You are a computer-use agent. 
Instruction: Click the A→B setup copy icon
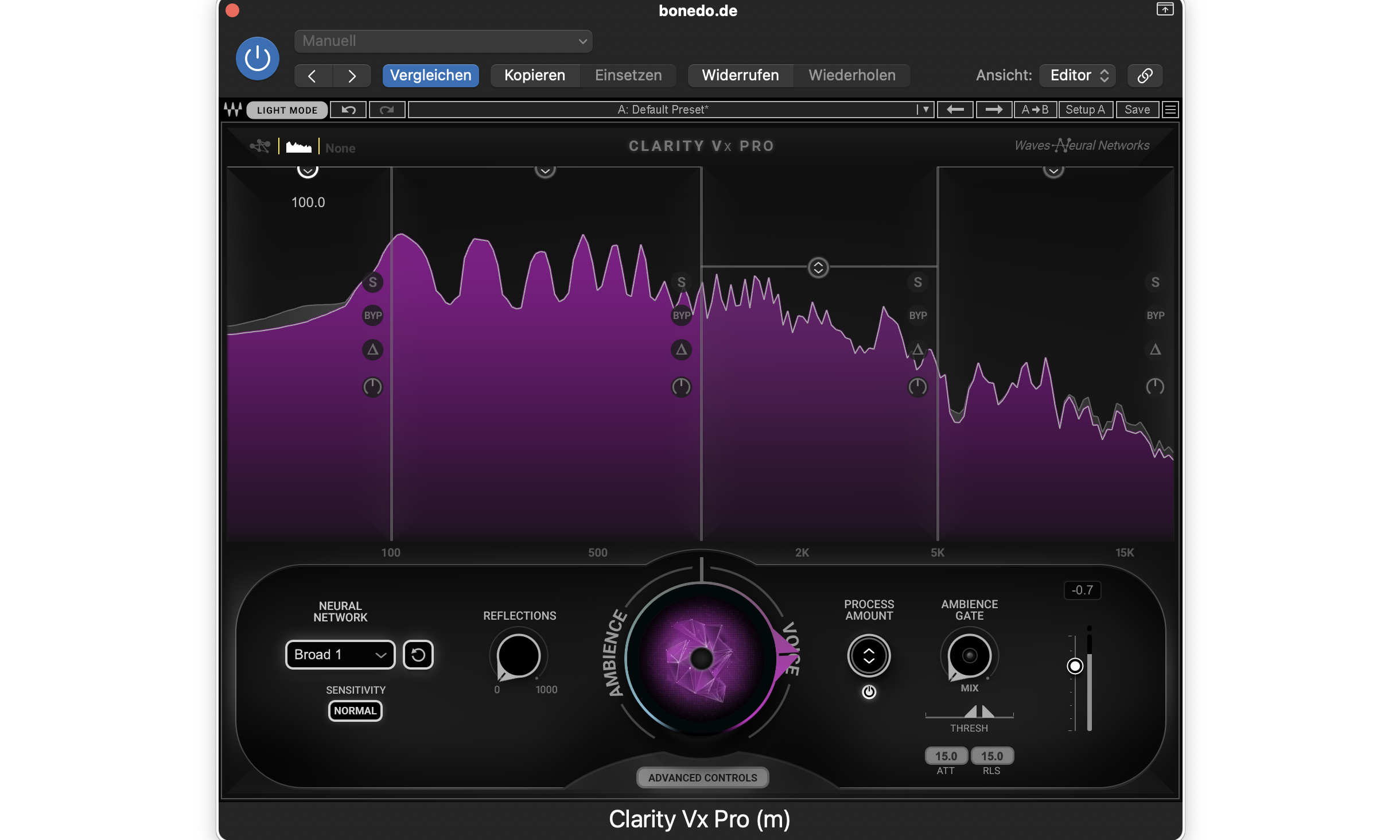pos(1035,109)
